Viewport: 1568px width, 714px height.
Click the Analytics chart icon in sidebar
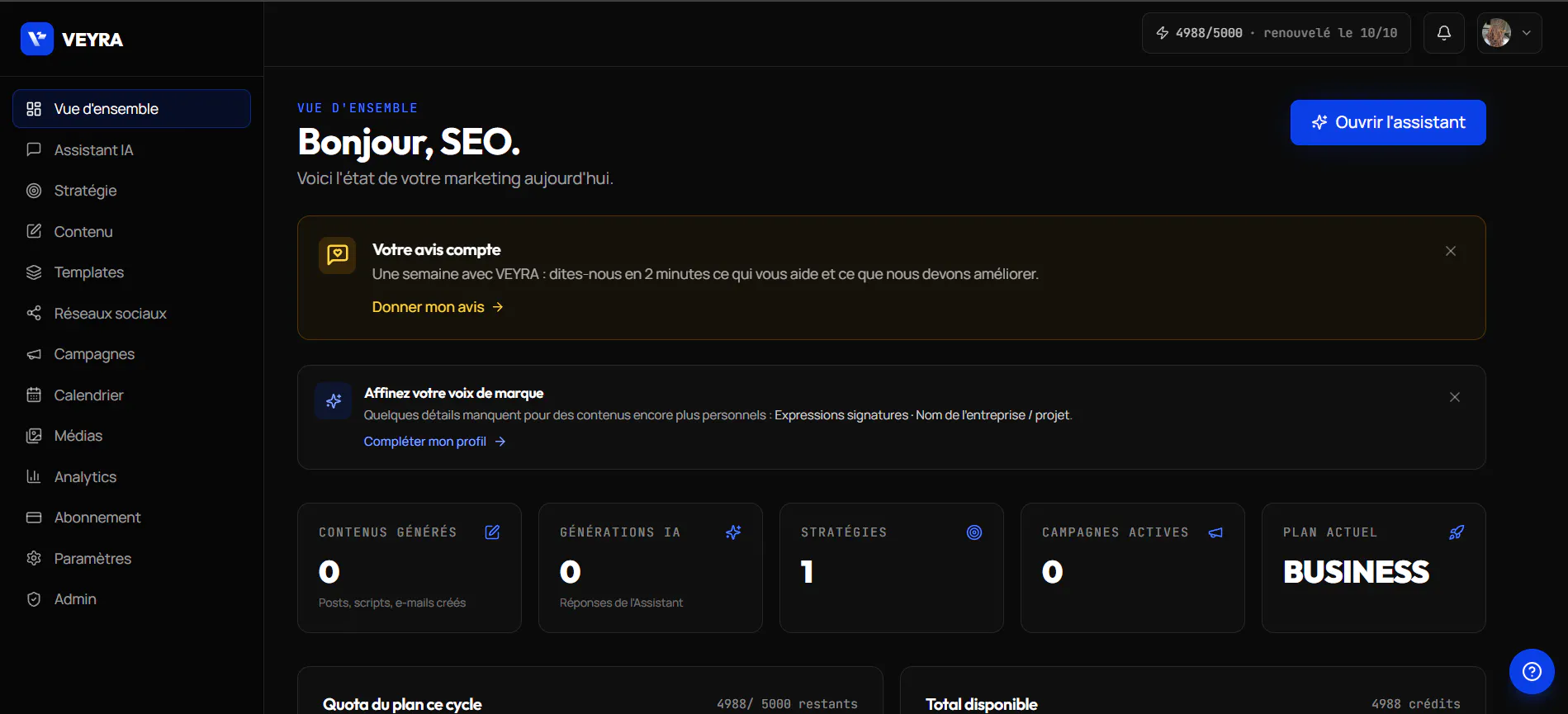coord(34,476)
